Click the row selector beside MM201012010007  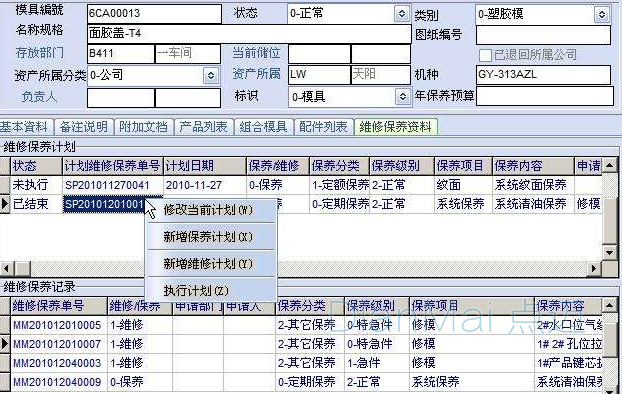[5, 344]
